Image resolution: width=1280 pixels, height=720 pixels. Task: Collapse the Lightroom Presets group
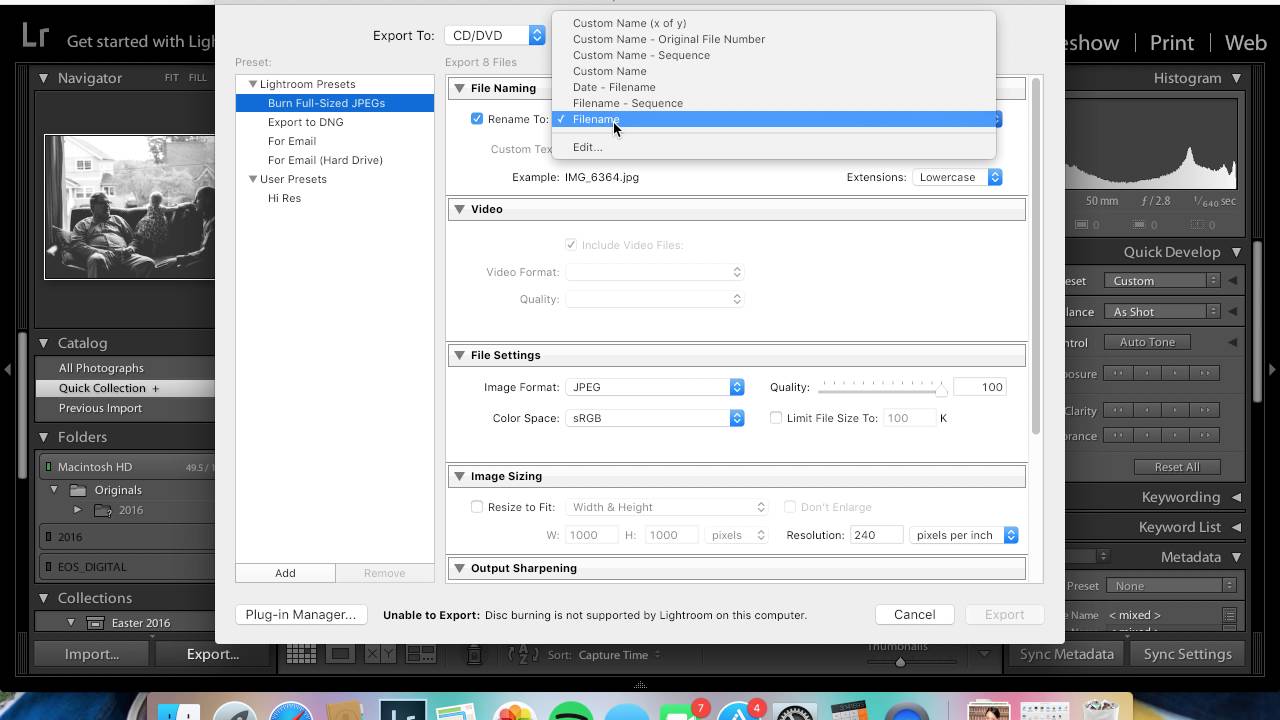click(253, 84)
